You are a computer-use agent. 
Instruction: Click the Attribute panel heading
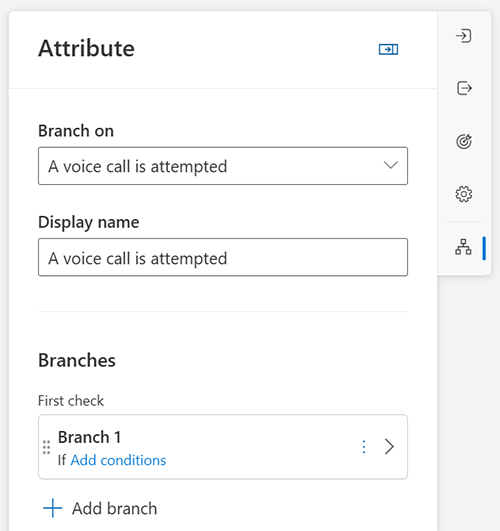(86, 48)
